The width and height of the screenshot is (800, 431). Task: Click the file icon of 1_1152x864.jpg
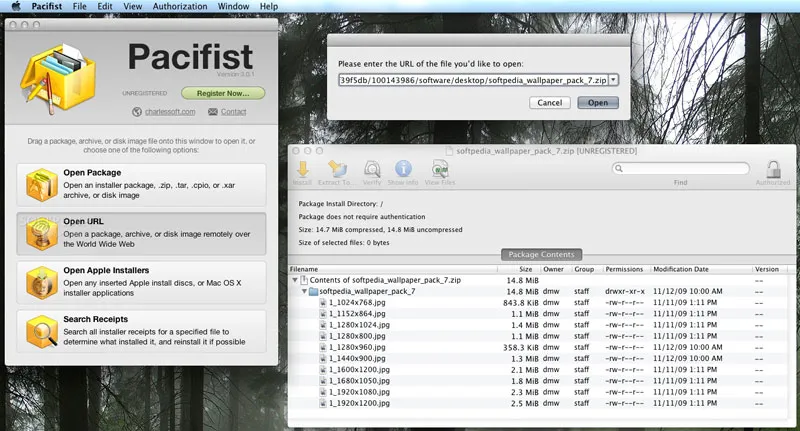322,314
